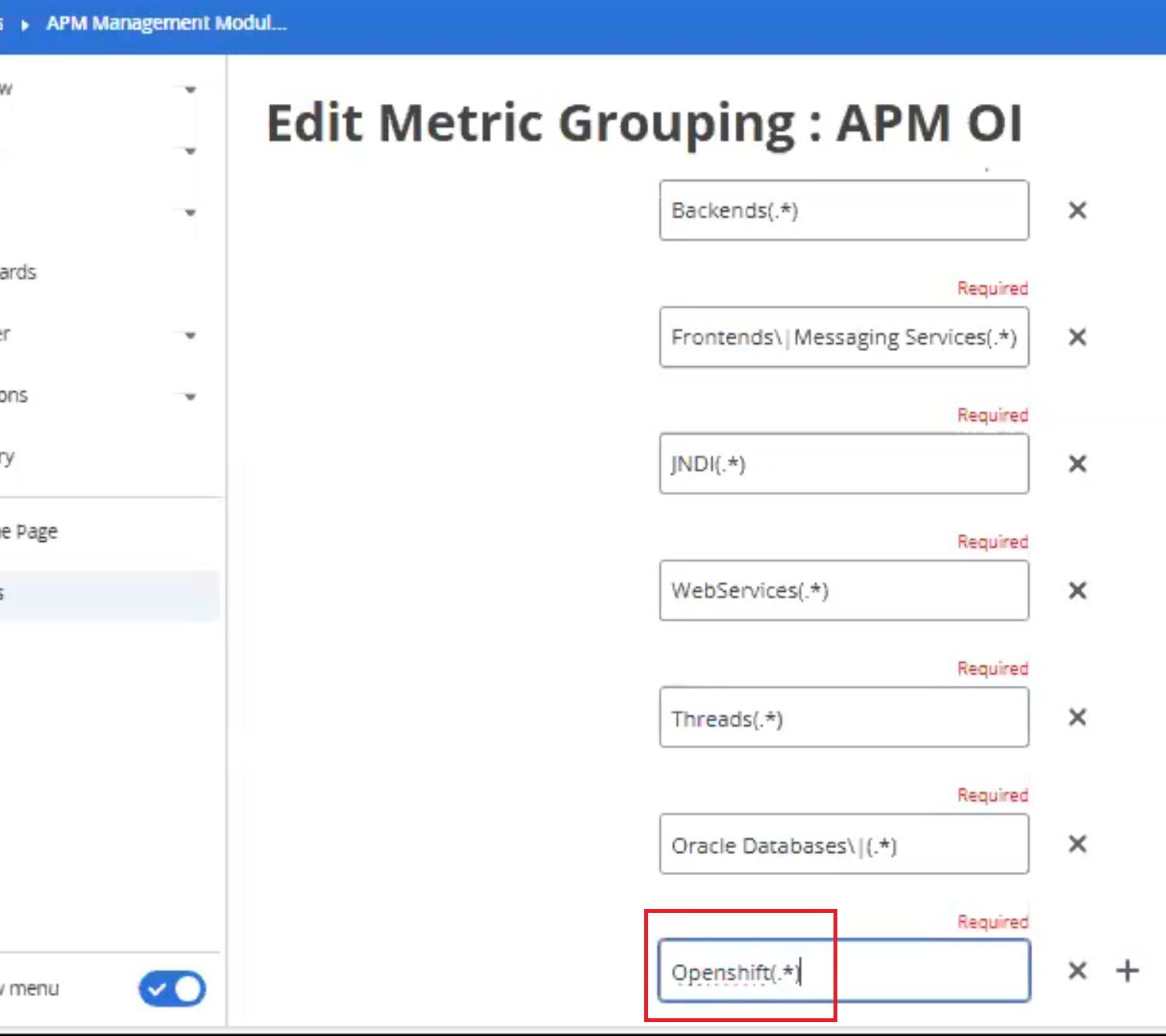
Task: Open the sidebar item ending in "ards"
Action: click(x=18, y=272)
